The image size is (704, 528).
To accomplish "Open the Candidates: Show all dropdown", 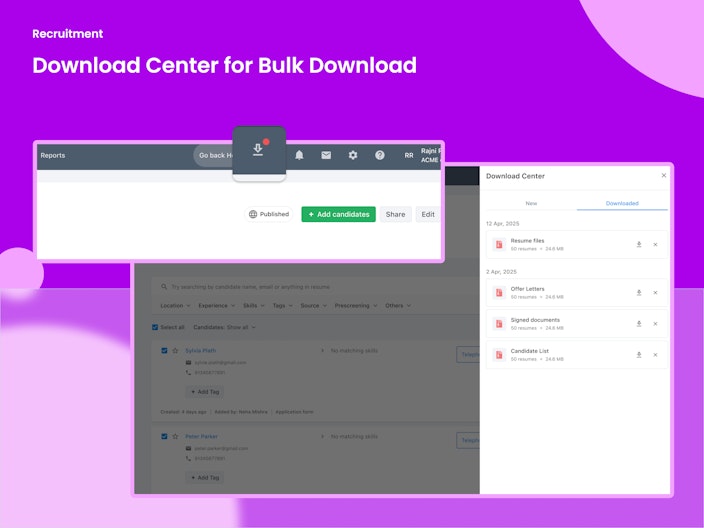I will pos(224,327).
